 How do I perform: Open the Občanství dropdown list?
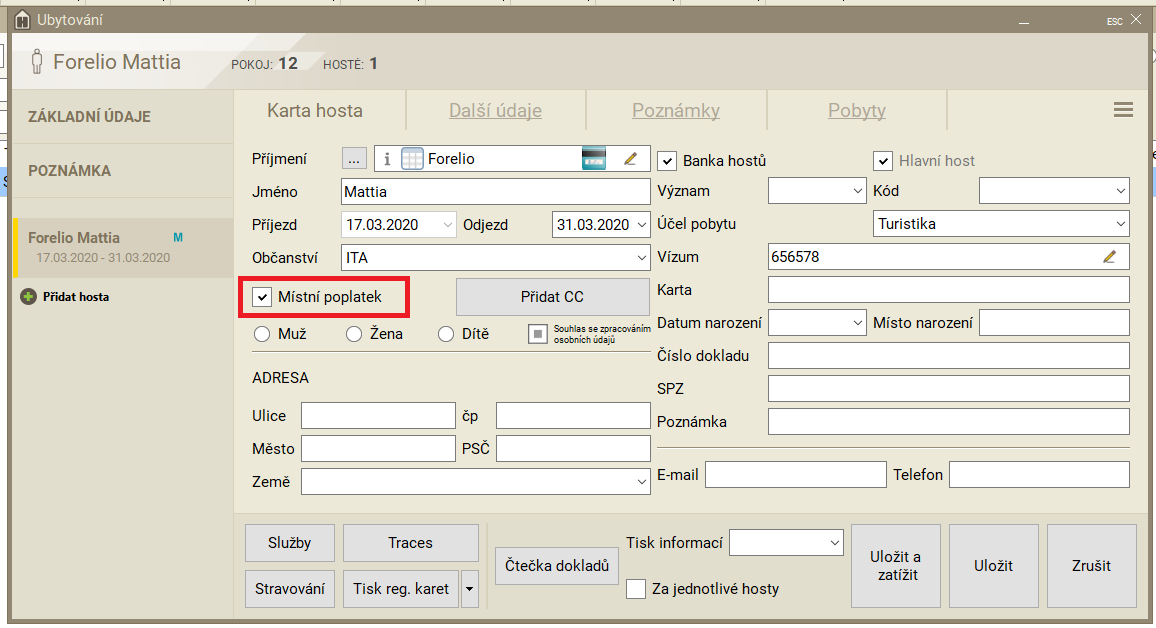click(640, 258)
